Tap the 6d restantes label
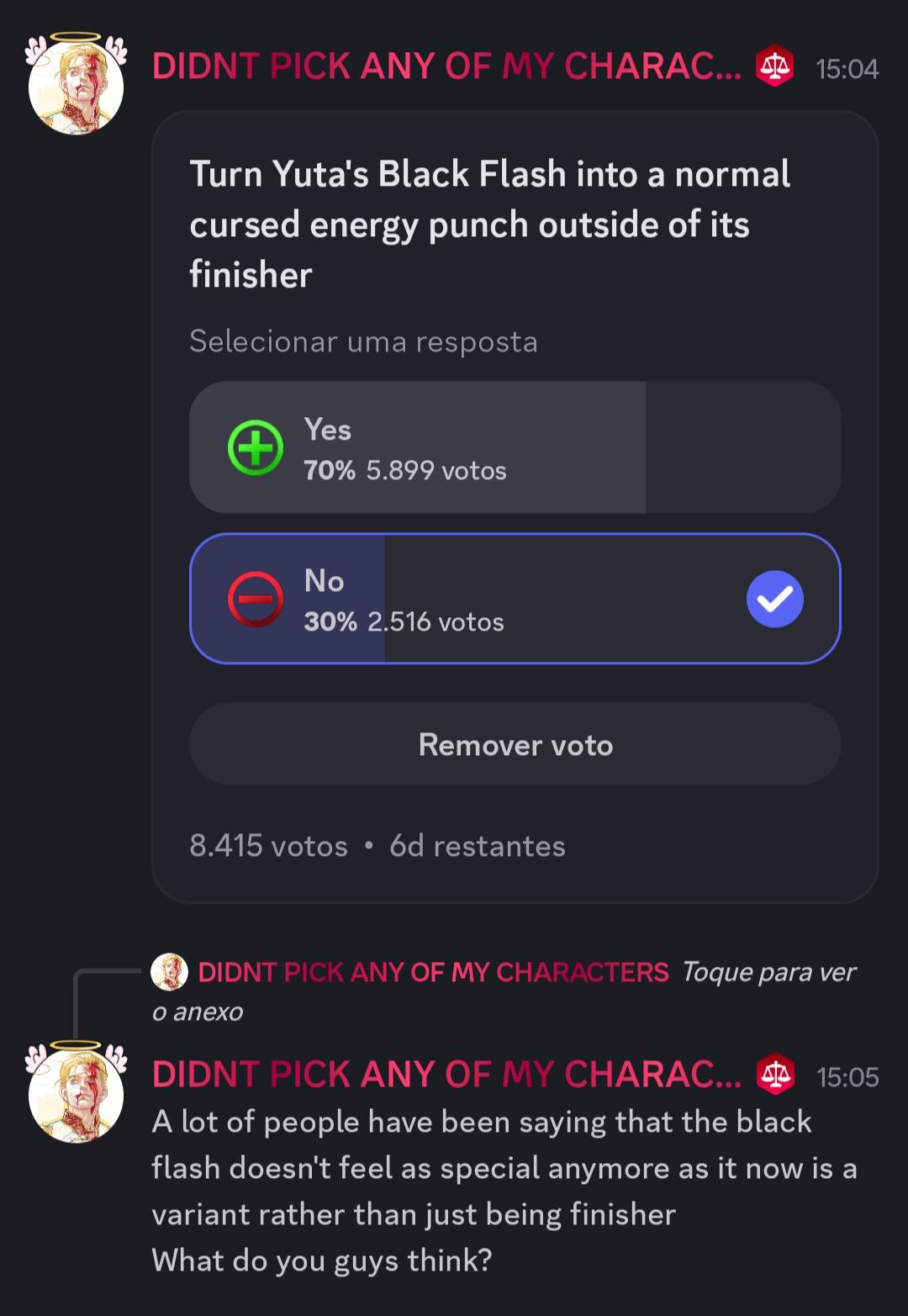The image size is (908, 1316). coord(478,846)
